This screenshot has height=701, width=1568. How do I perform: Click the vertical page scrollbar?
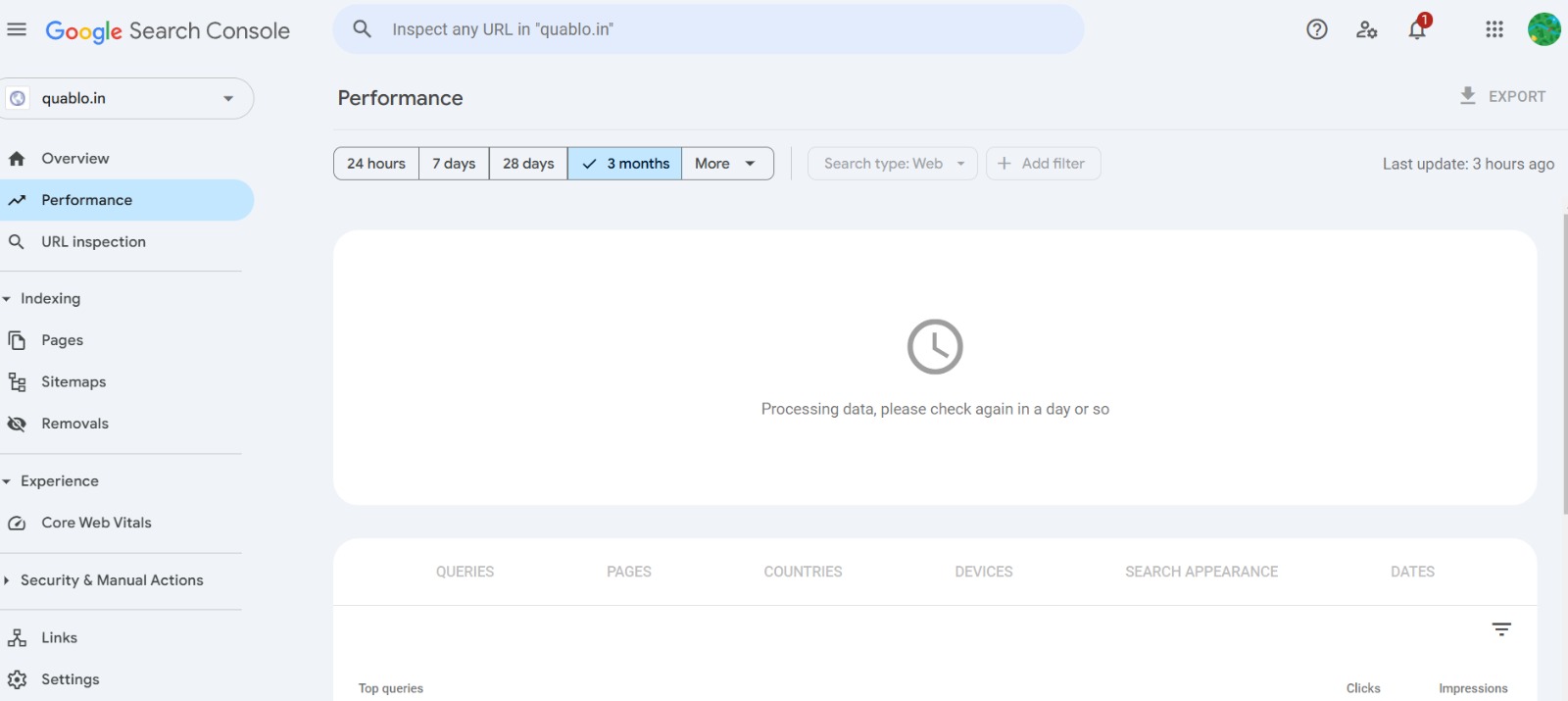tap(1565, 363)
